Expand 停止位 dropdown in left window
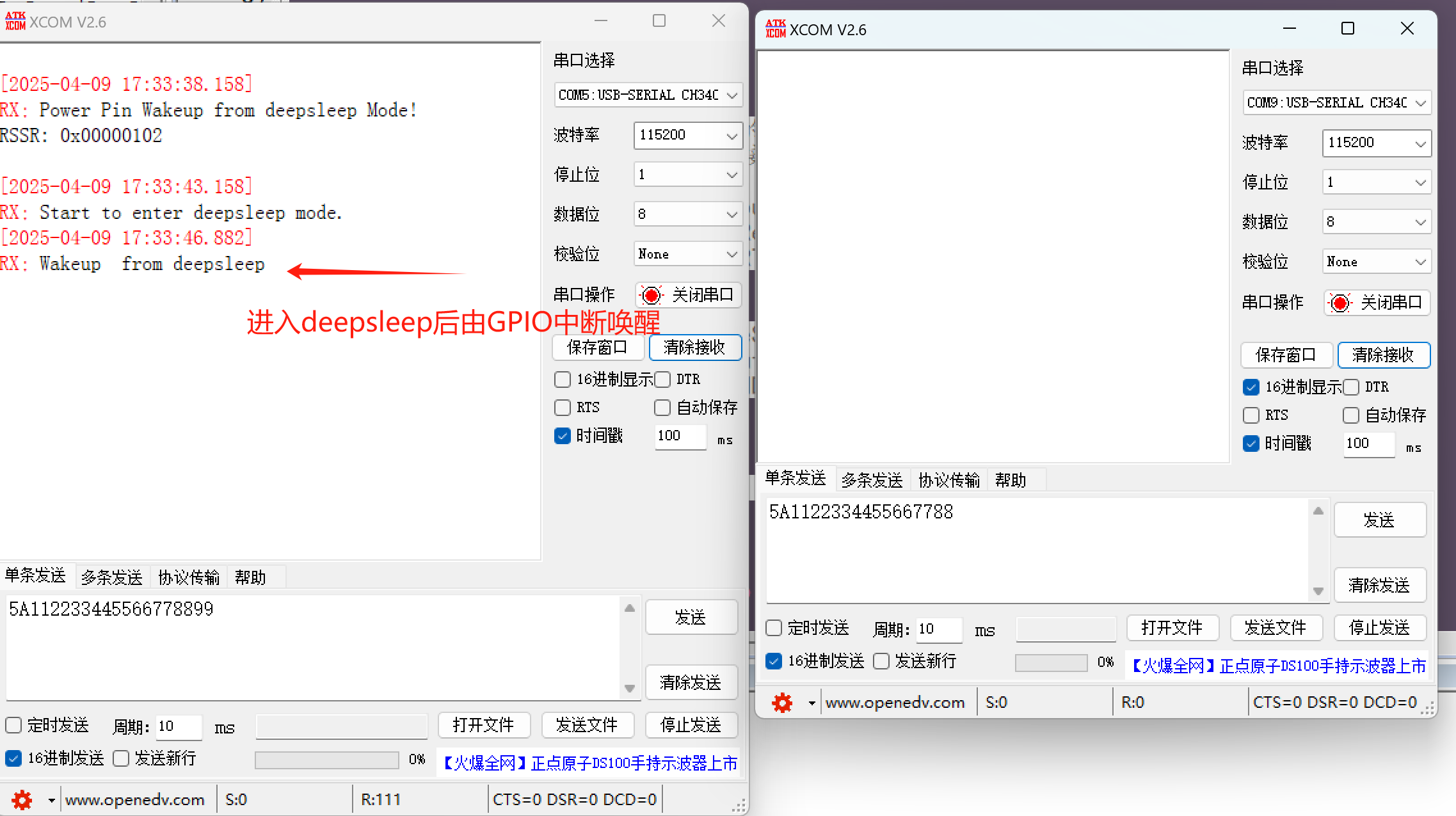The width and height of the screenshot is (1456, 816). pos(688,175)
